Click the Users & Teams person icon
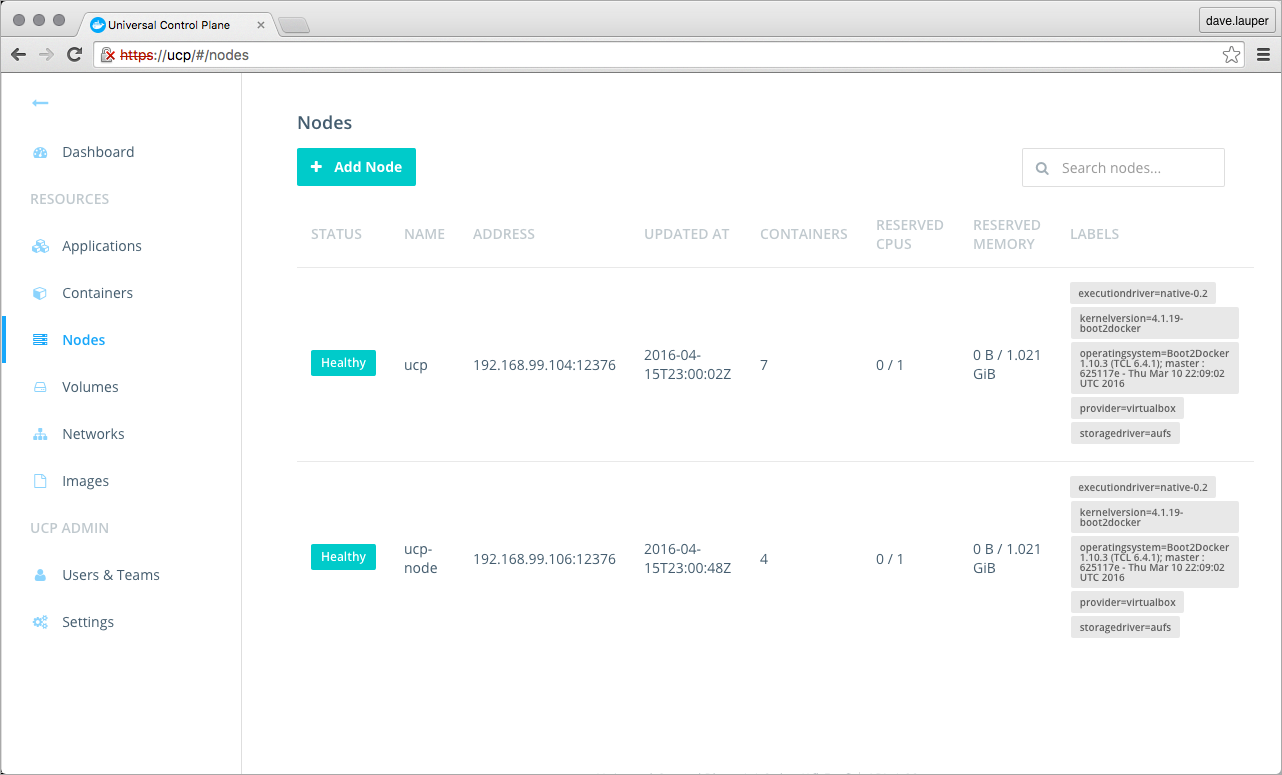 tap(40, 575)
